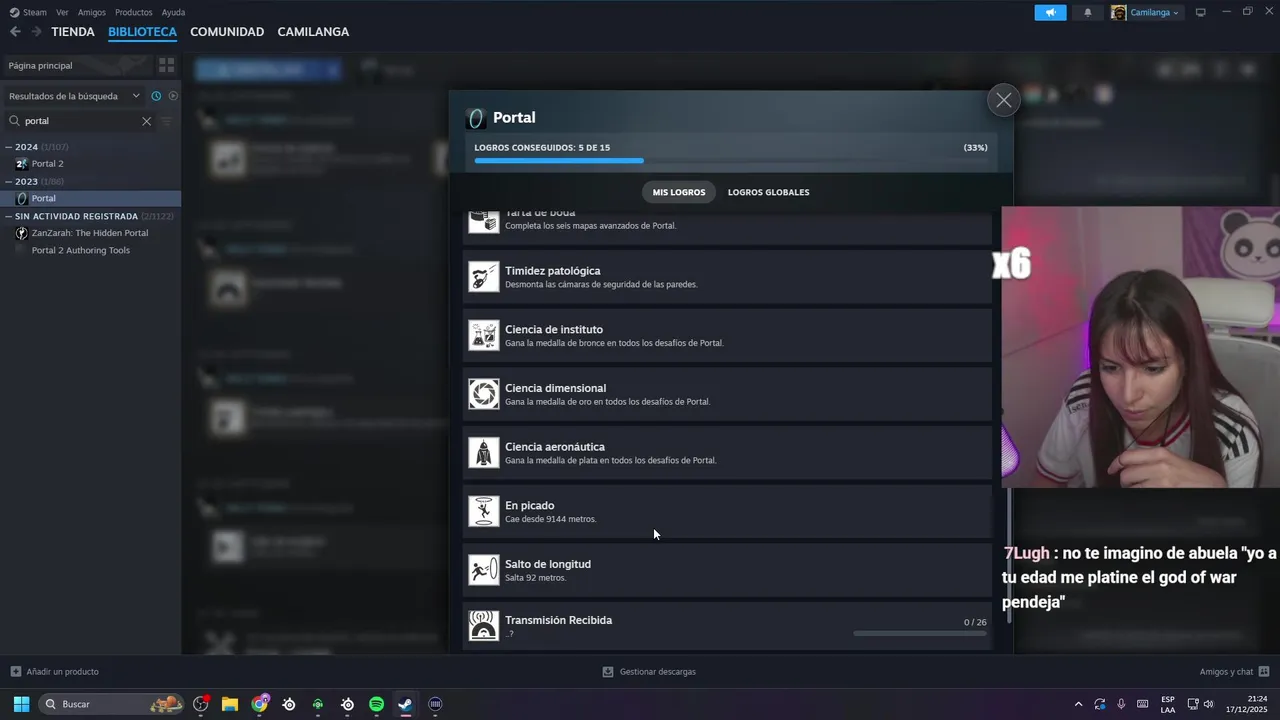Viewport: 1280px width, 720px height.
Task: Open the BIBLIOTECA section
Action: 142,32
